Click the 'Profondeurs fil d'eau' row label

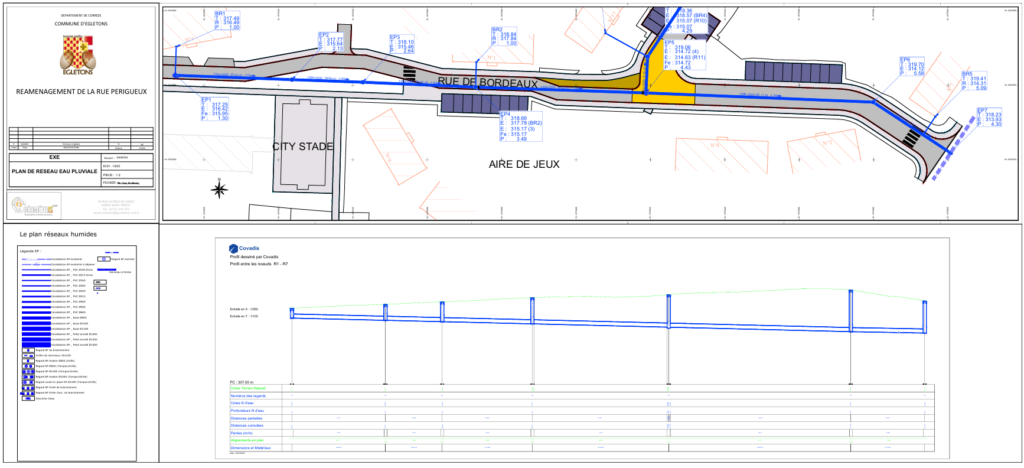tap(246, 411)
